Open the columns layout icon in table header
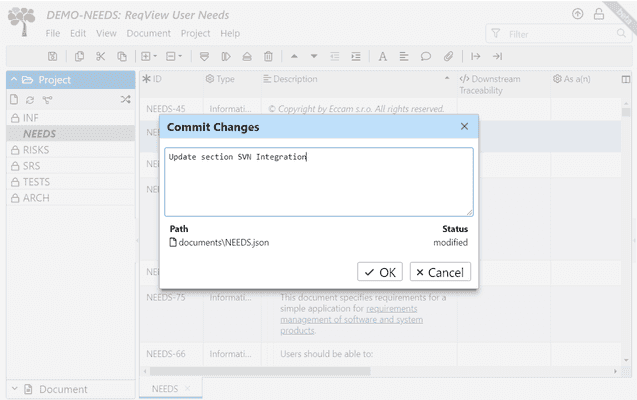The width and height of the screenshot is (637, 400). 626,79
